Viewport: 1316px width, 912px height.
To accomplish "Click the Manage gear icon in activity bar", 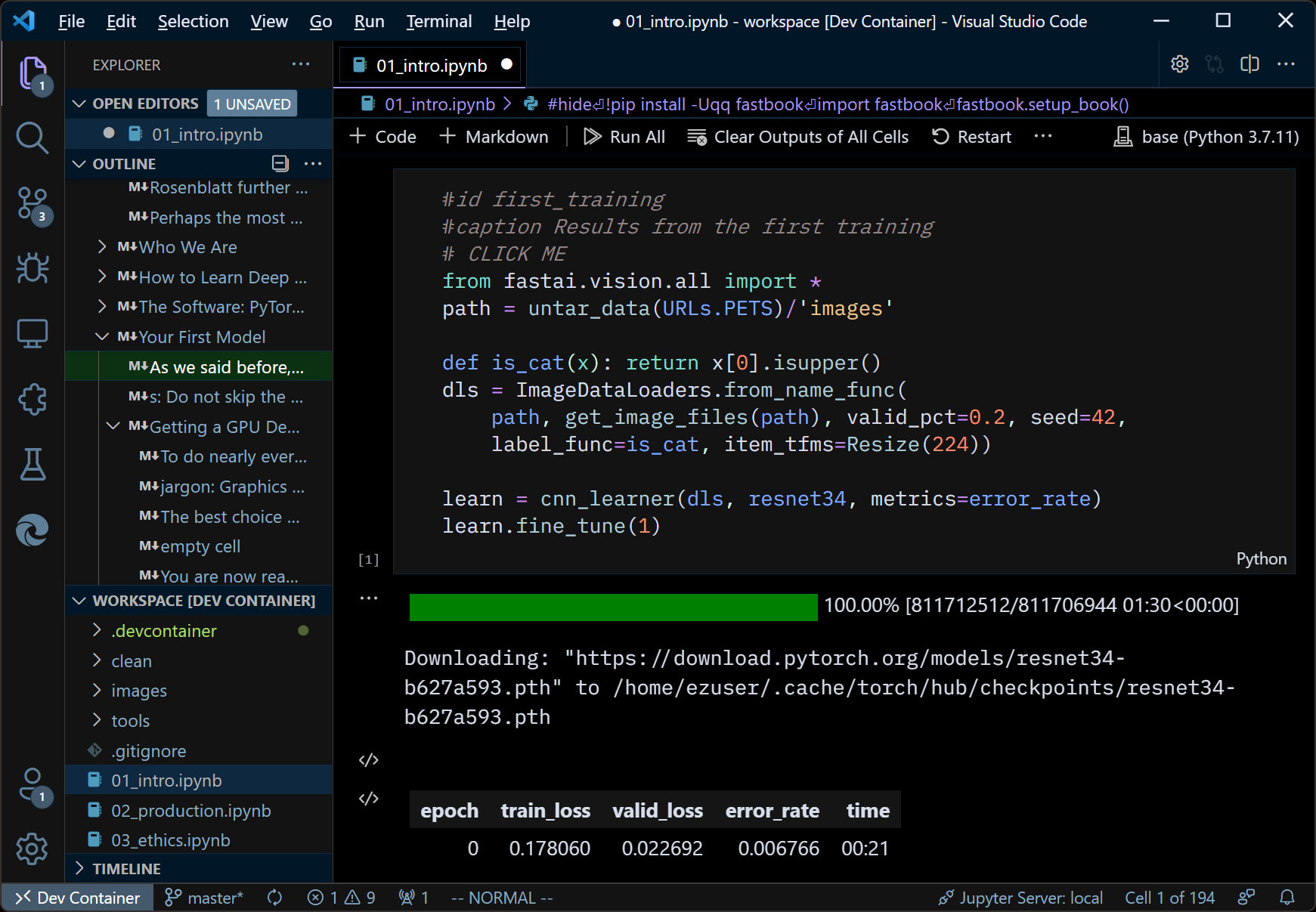I will (x=32, y=849).
